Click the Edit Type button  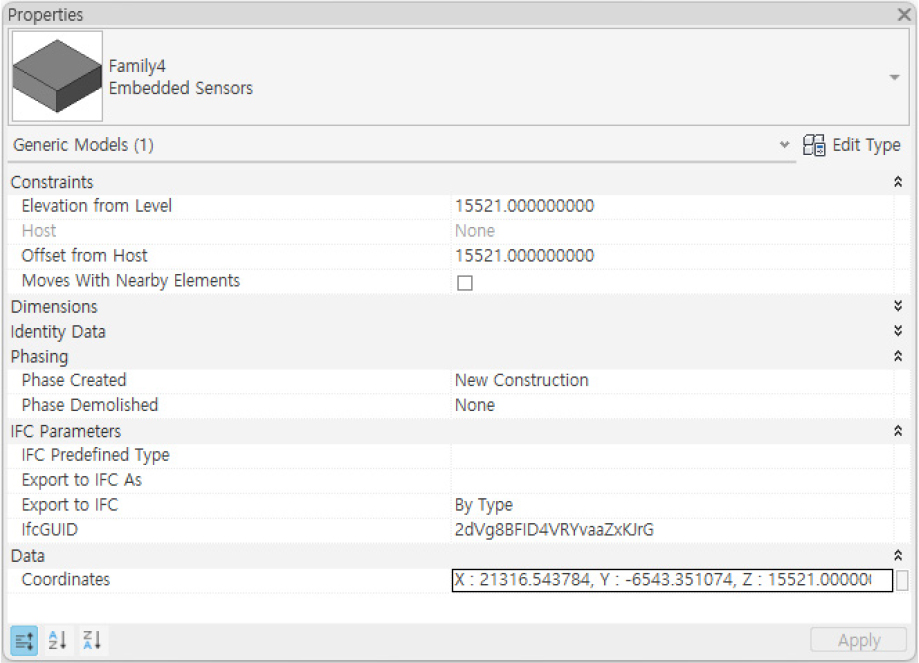point(852,145)
